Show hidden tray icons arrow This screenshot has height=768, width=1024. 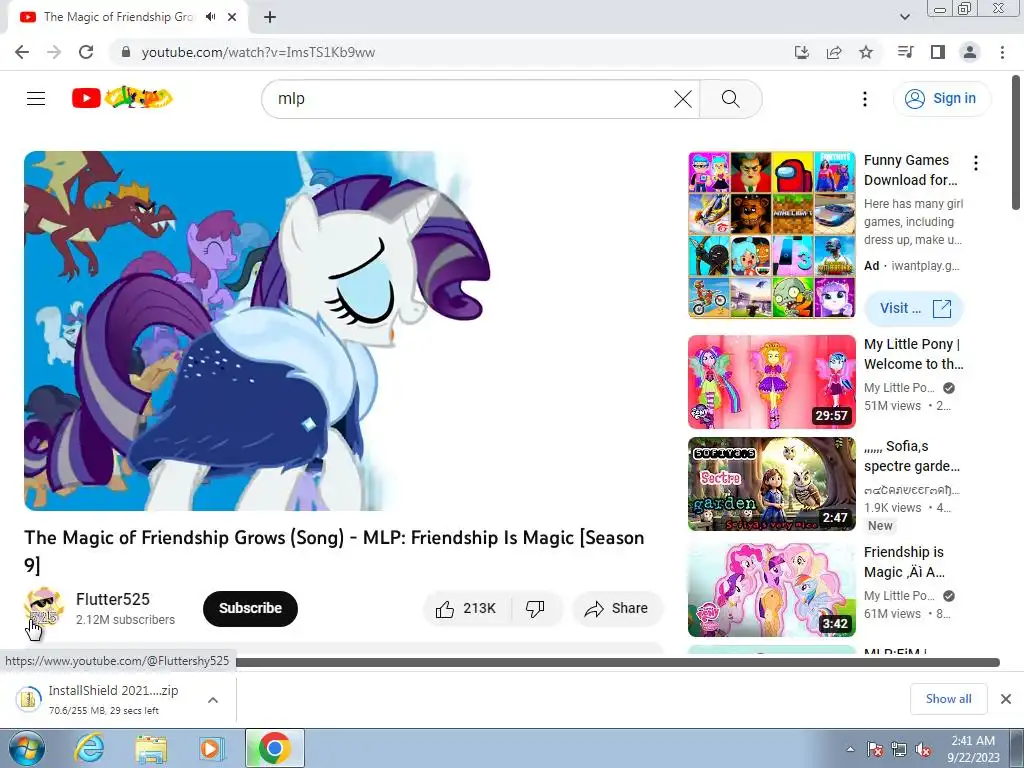850,749
